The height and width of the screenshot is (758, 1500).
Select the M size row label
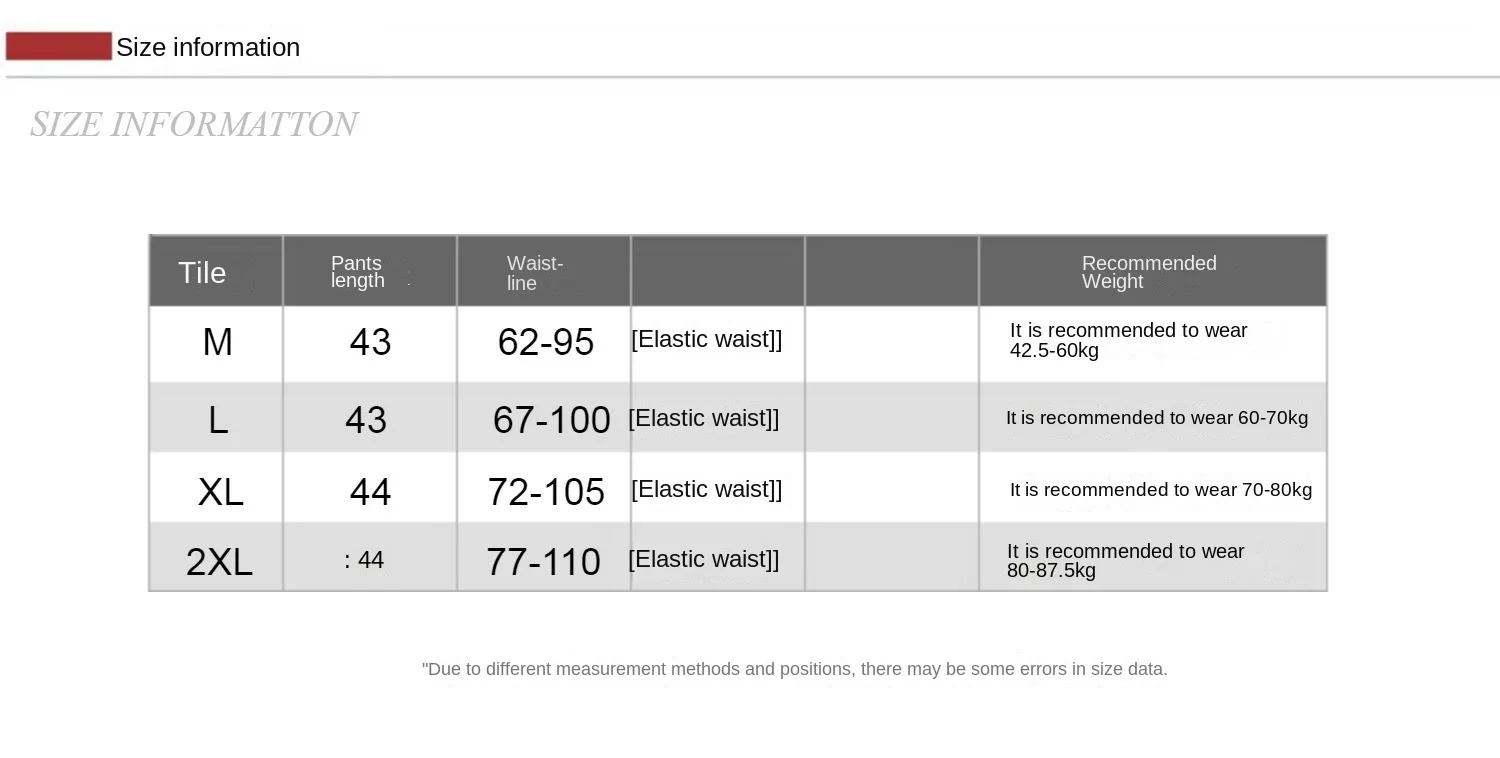[217, 342]
